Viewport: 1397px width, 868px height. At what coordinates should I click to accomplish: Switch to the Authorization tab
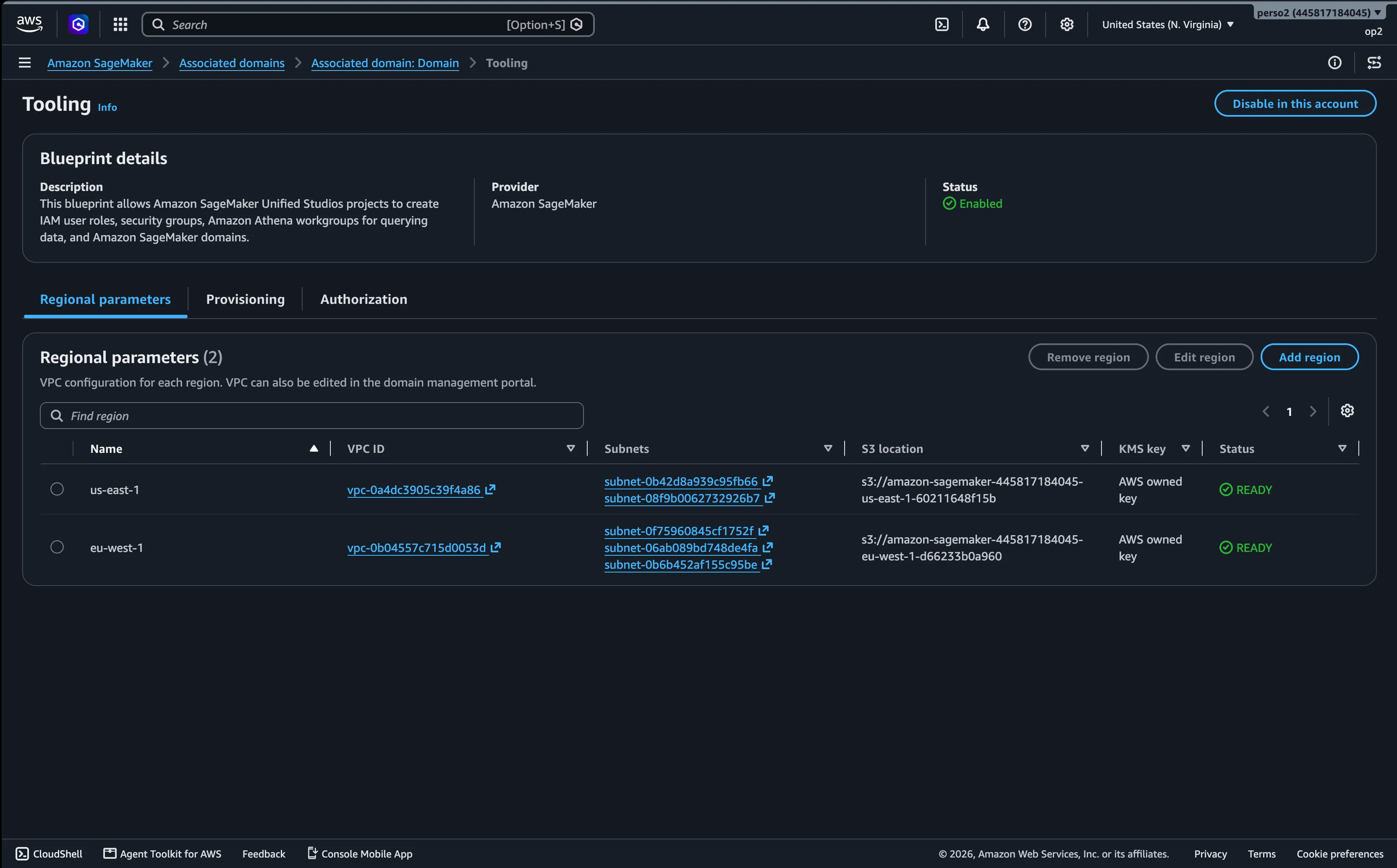[x=364, y=299]
